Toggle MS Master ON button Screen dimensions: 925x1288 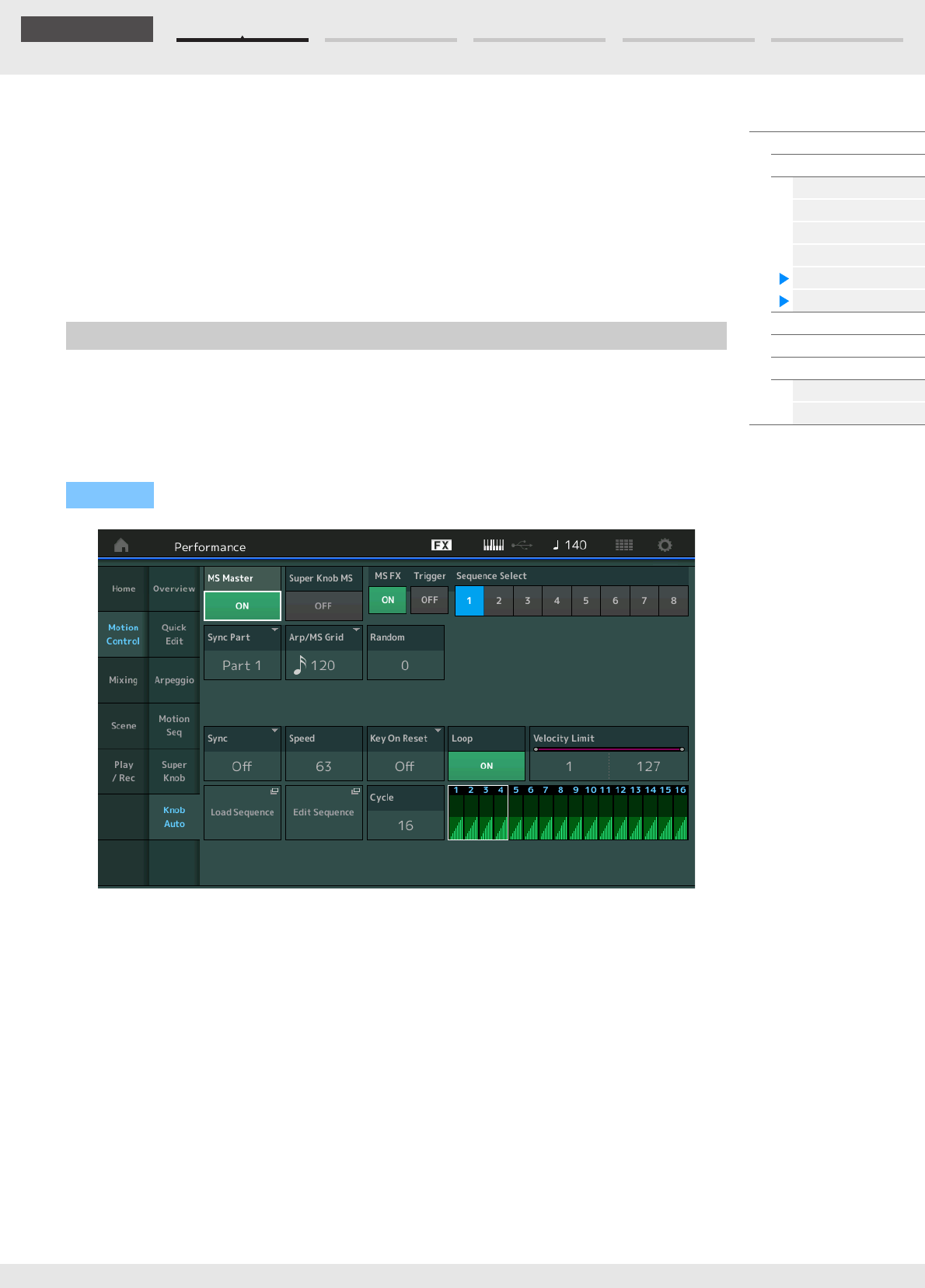243,606
